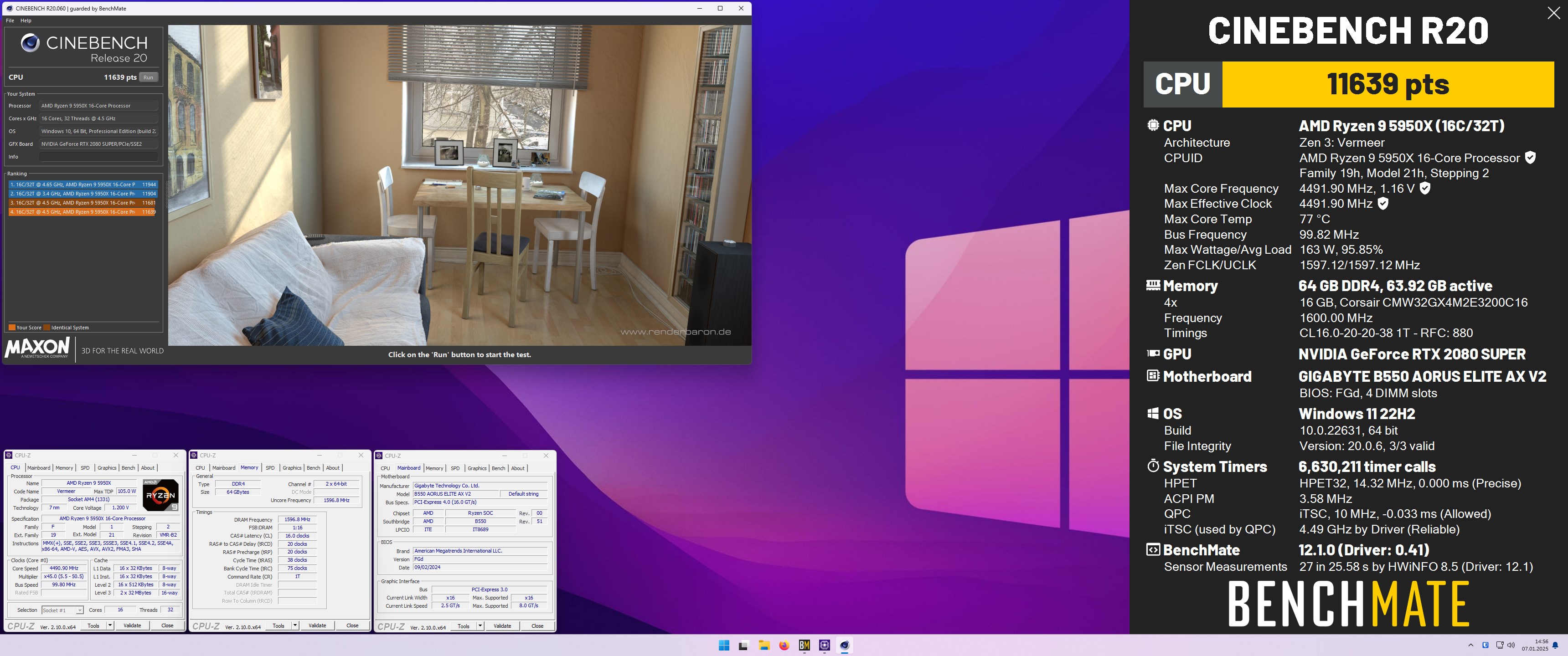Click the Cinebench taskbar icon
Viewport: 1568px width, 656px height.
point(844,646)
